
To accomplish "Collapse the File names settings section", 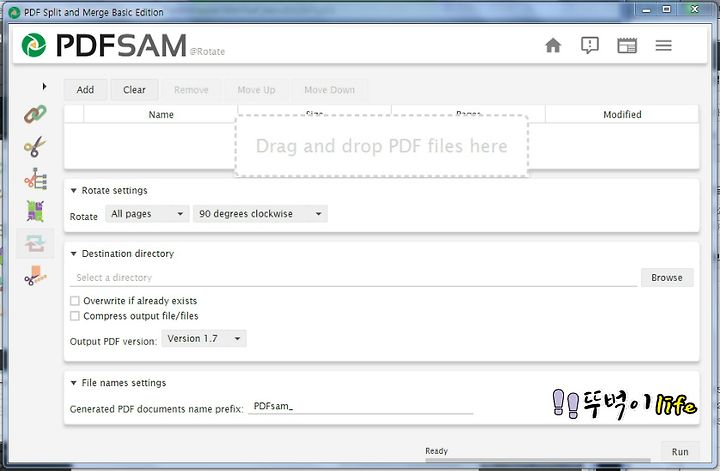I will [73, 382].
